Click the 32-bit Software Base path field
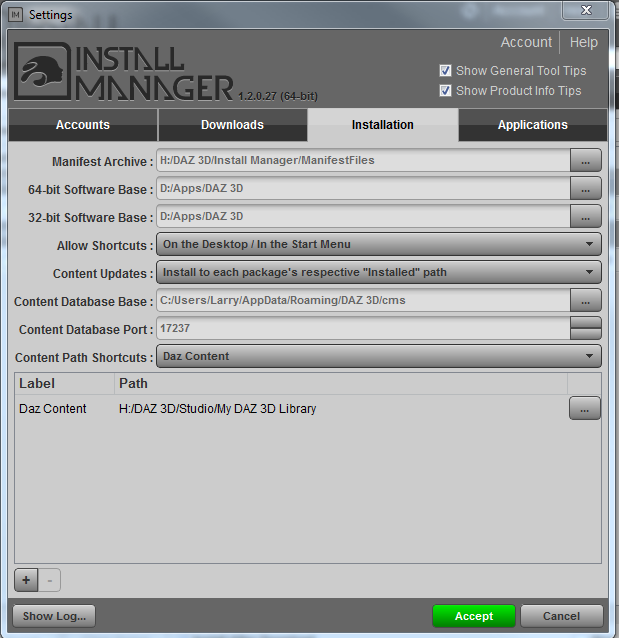 (x=363, y=216)
